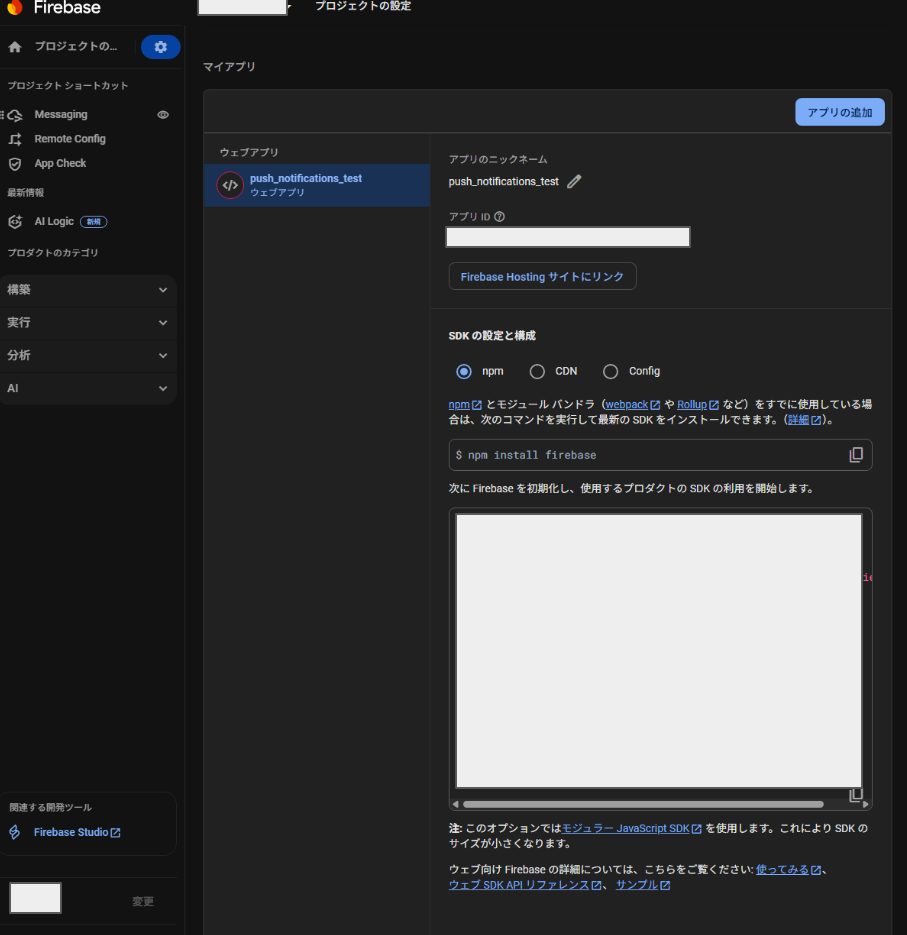Click the horizontal scrollbar under the code block
The image size is (907, 935).
(642, 804)
